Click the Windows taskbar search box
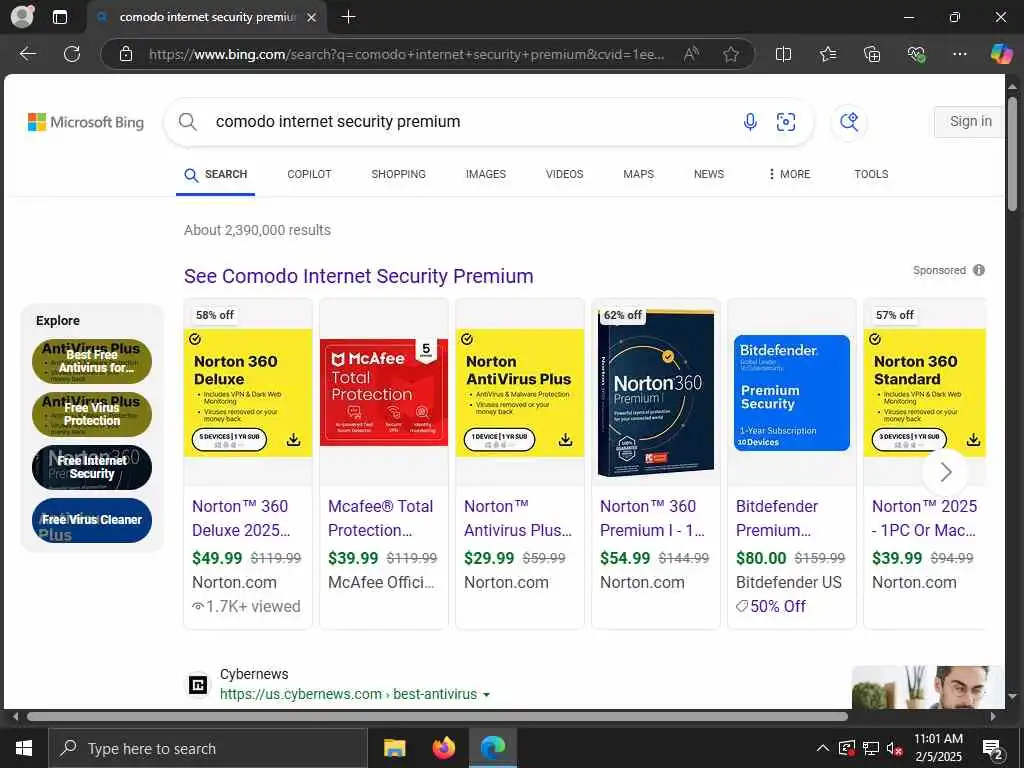This screenshot has width=1024, height=768. click(x=208, y=748)
